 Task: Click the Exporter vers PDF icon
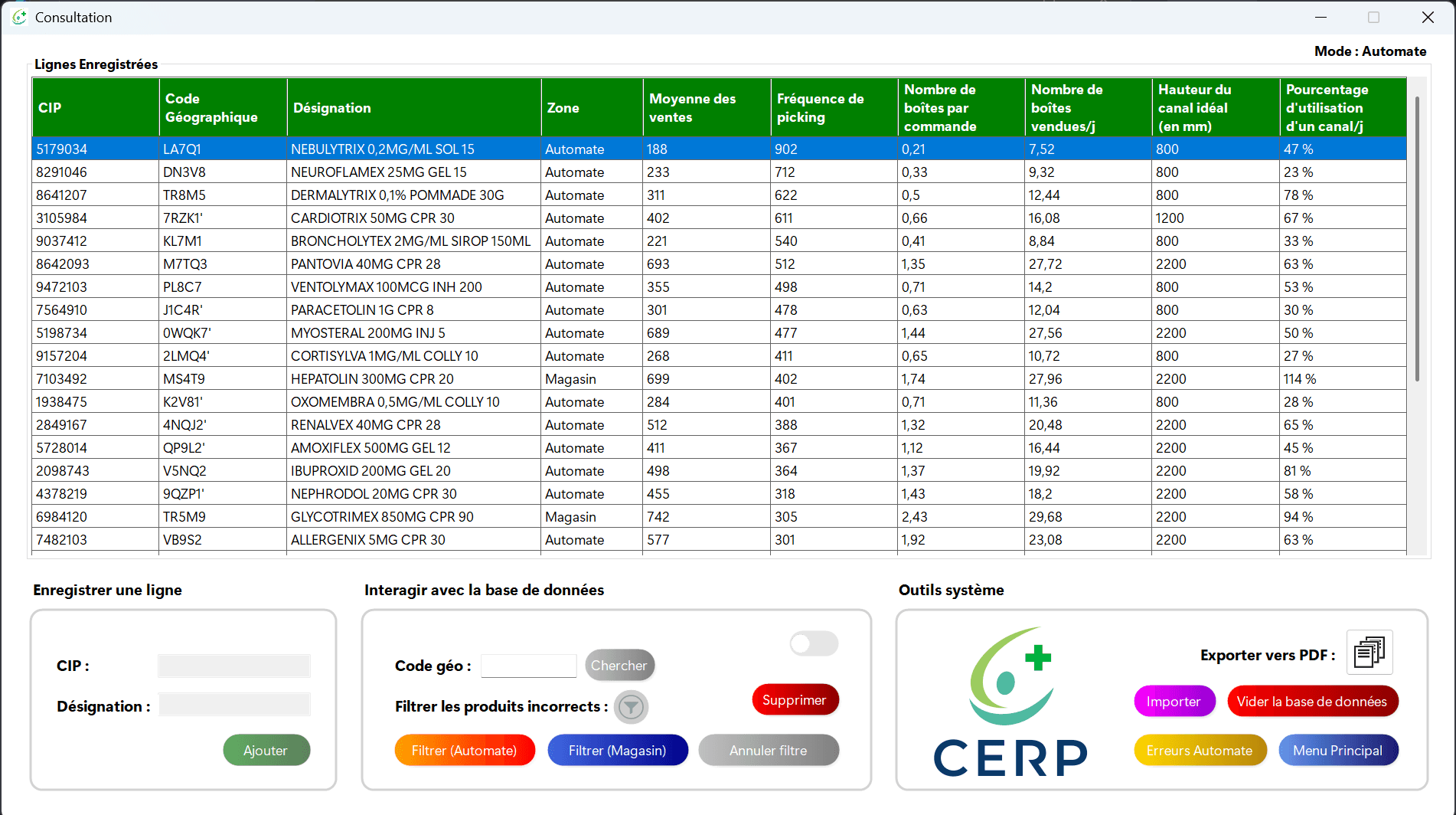(x=1369, y=652)
